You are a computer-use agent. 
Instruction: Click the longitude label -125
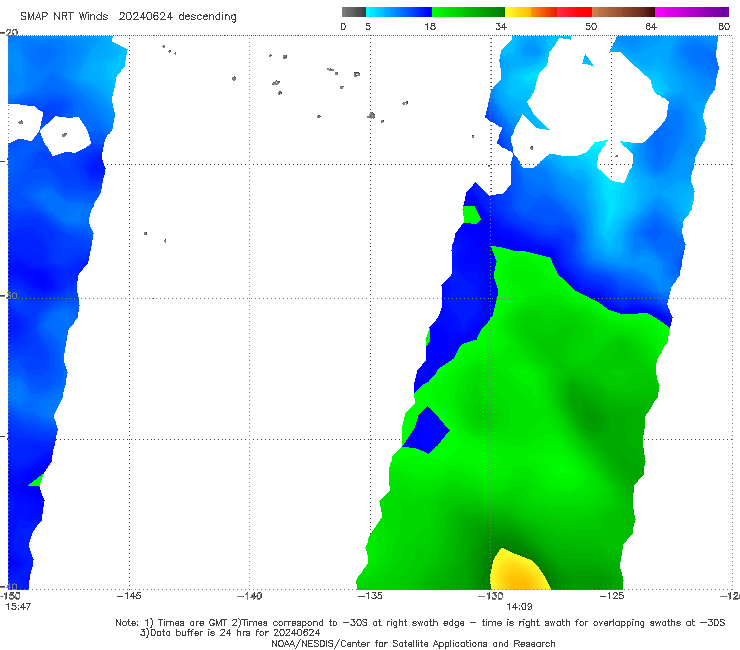tap(612, 596)
